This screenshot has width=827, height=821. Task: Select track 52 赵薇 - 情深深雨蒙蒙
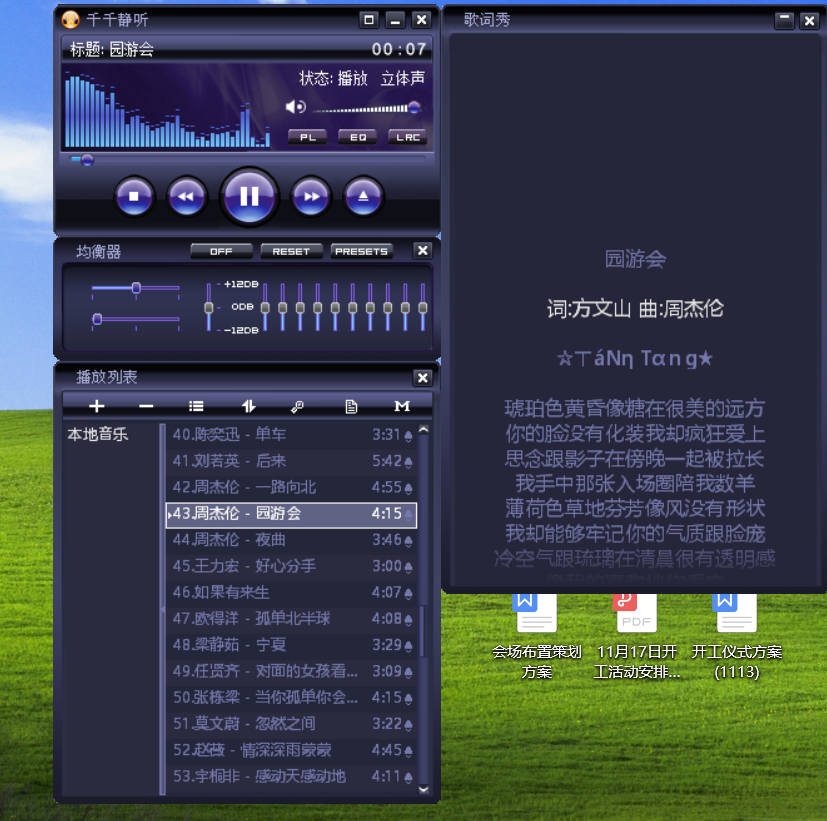click(291, 750)
